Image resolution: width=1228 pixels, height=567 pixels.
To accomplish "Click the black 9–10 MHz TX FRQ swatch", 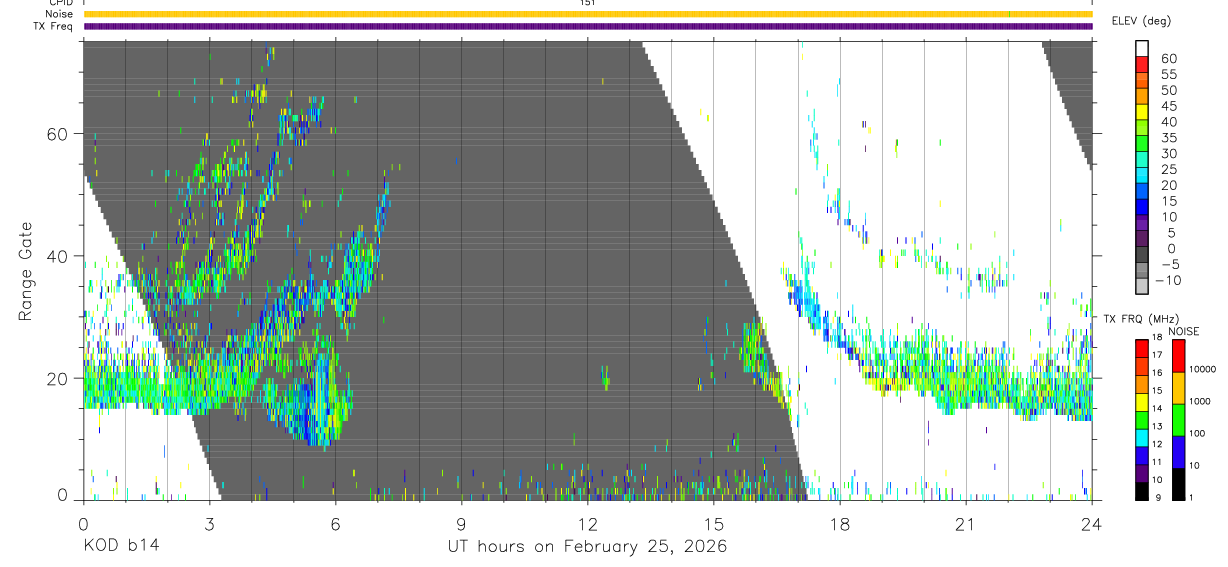I will (1142, 490).
